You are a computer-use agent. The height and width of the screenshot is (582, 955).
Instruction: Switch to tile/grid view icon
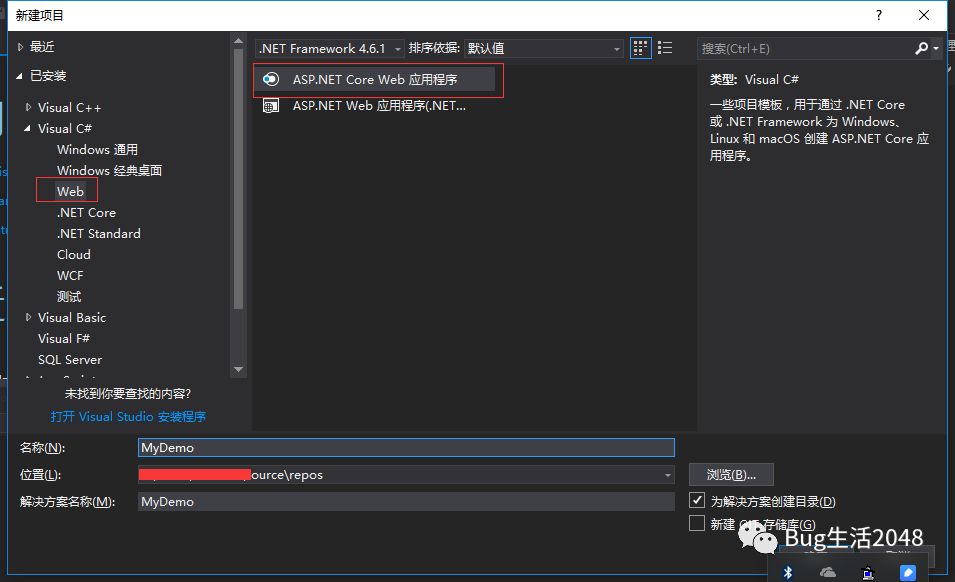tap(640, 48)
